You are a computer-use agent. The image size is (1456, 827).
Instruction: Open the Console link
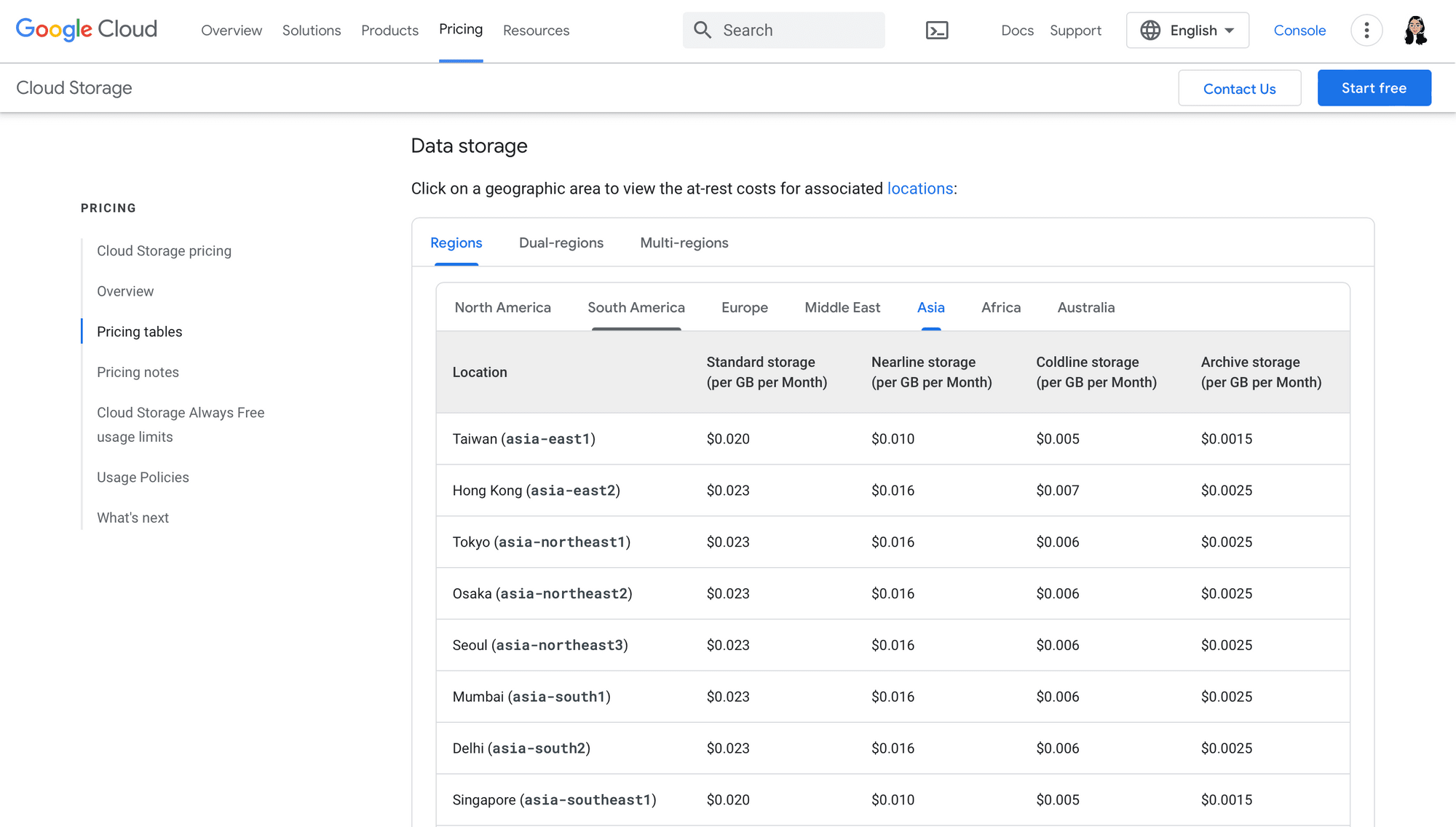(1299, 30)
